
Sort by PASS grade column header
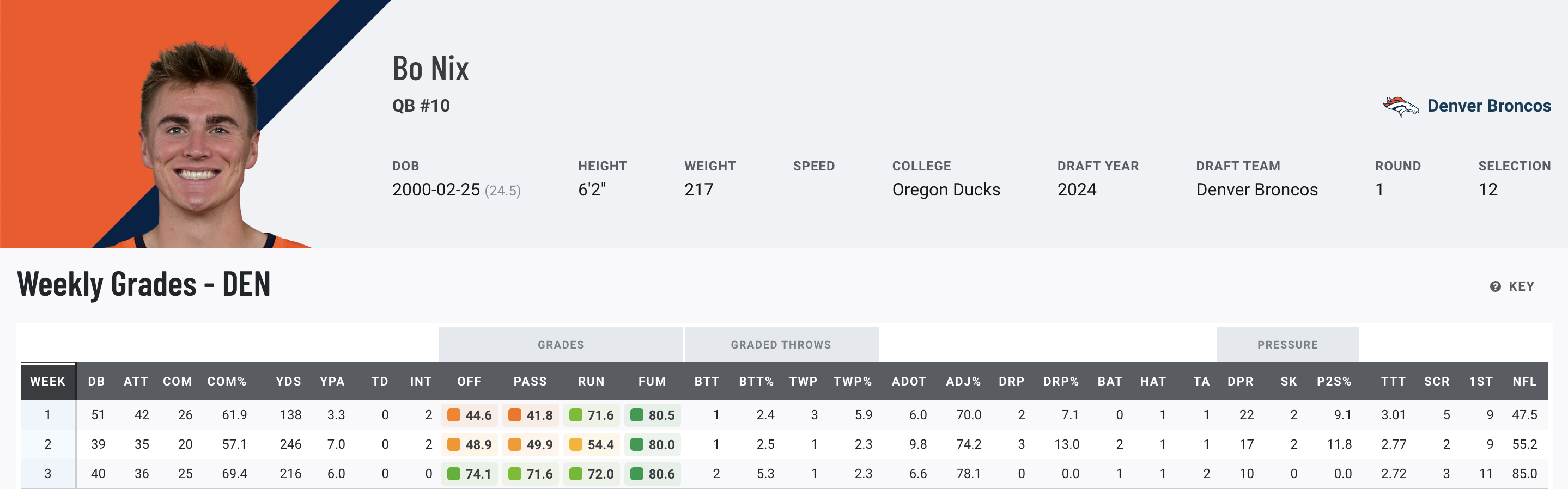point(530,381)
